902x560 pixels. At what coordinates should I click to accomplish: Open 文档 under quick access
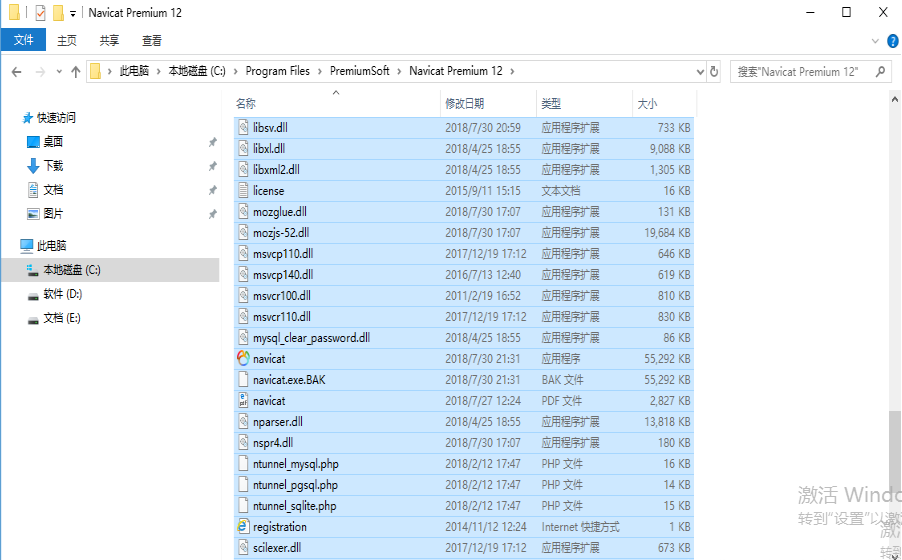tap(53, 190)
